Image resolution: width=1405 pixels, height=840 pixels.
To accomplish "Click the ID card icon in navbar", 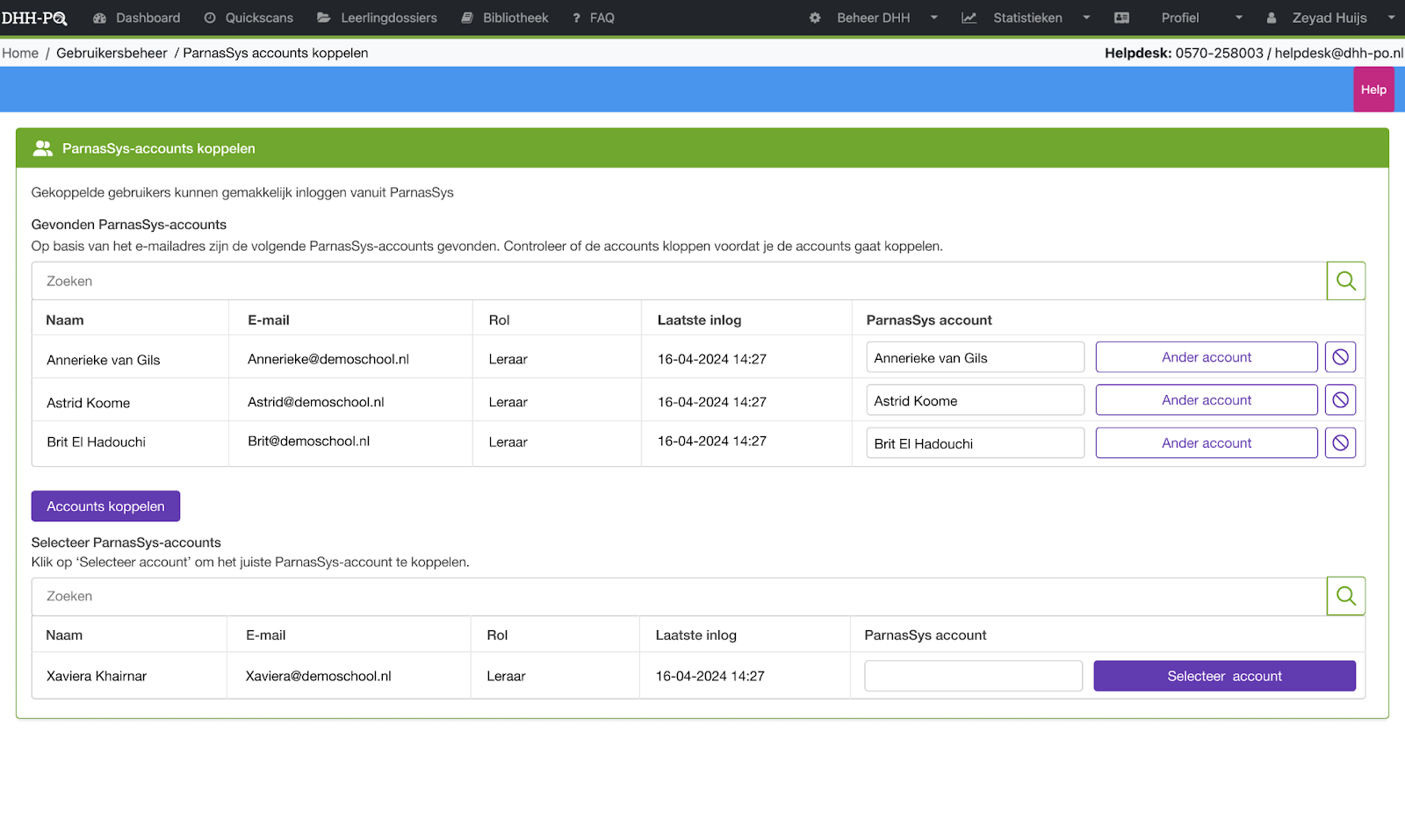I will click(1121, 18).
